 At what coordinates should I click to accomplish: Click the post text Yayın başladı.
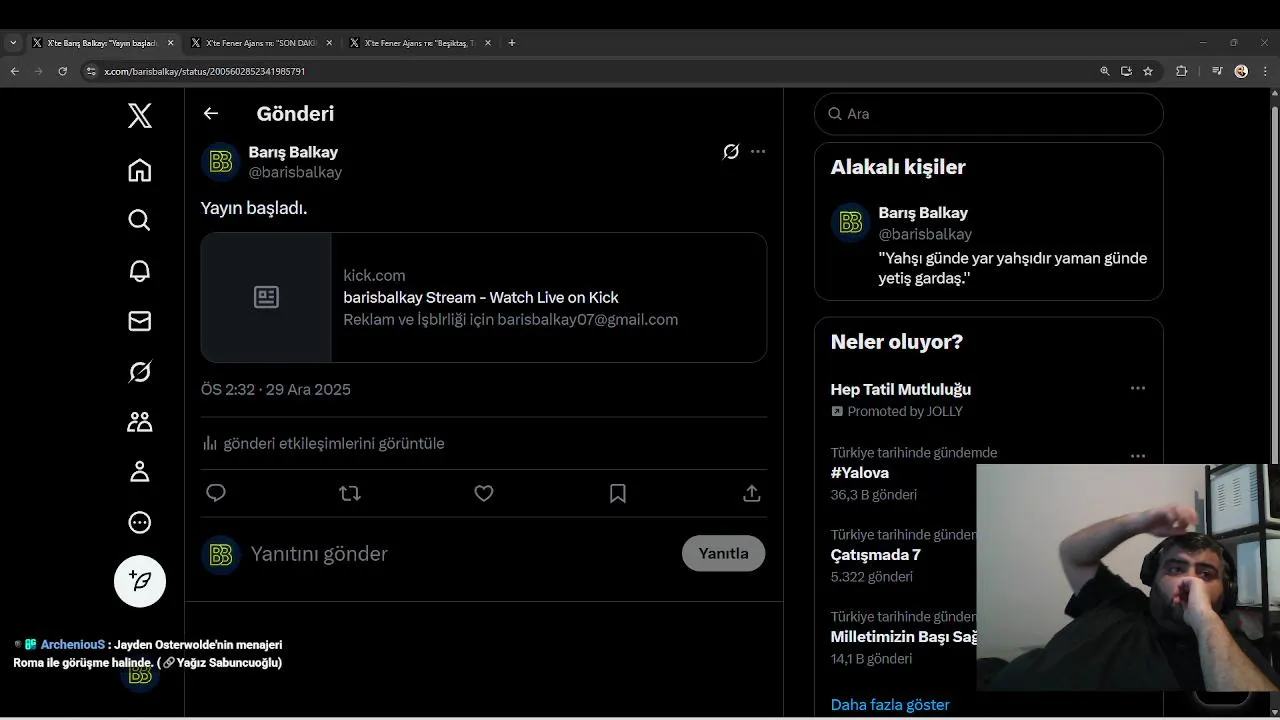click(254, 208)
